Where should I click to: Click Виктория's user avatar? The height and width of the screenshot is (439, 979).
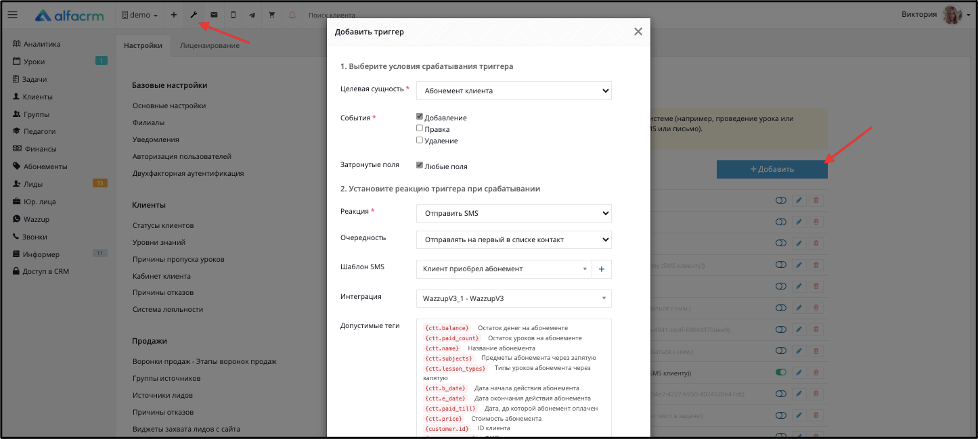952,15
